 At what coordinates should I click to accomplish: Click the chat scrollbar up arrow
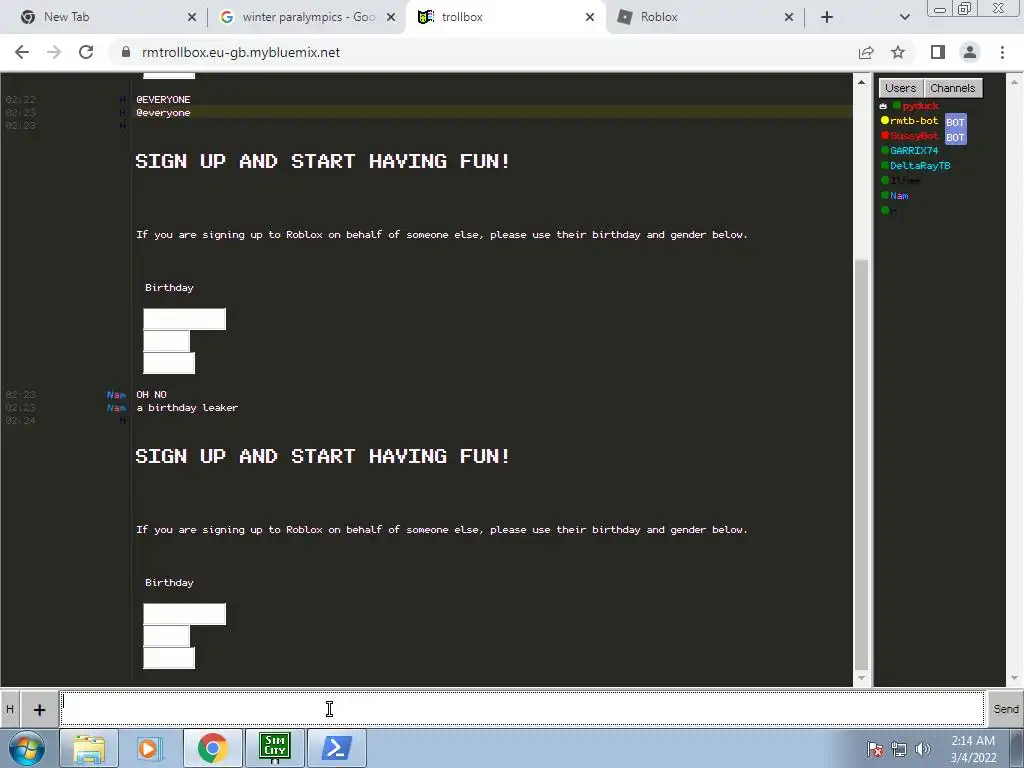point(861,82)
